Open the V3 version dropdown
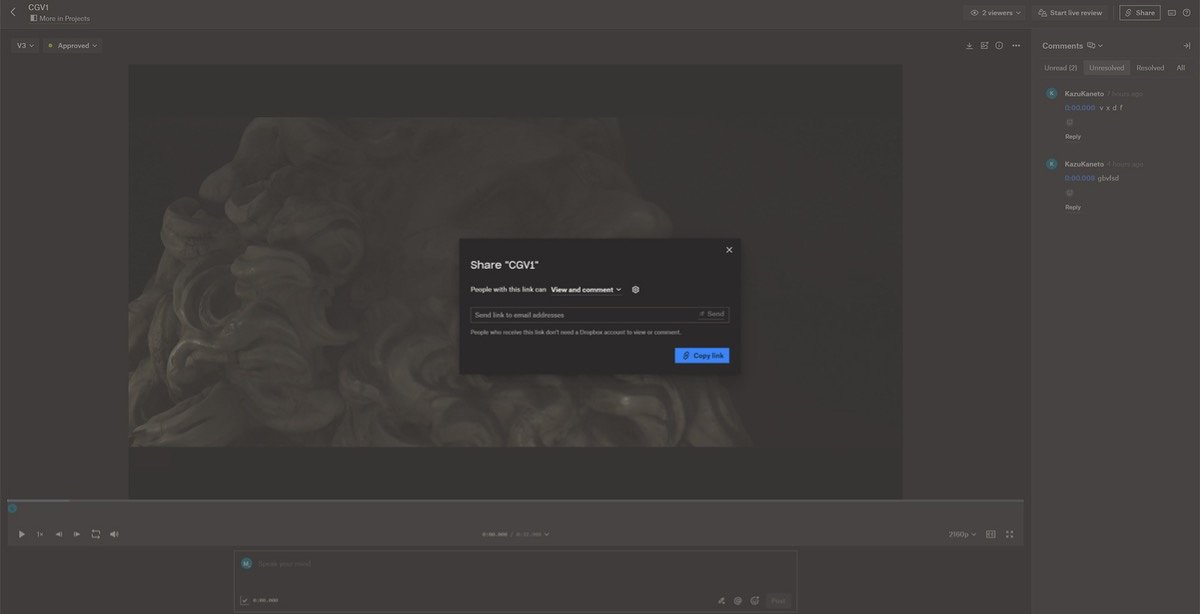Viewport: 1200px width, 614px height. coord(25,46)
